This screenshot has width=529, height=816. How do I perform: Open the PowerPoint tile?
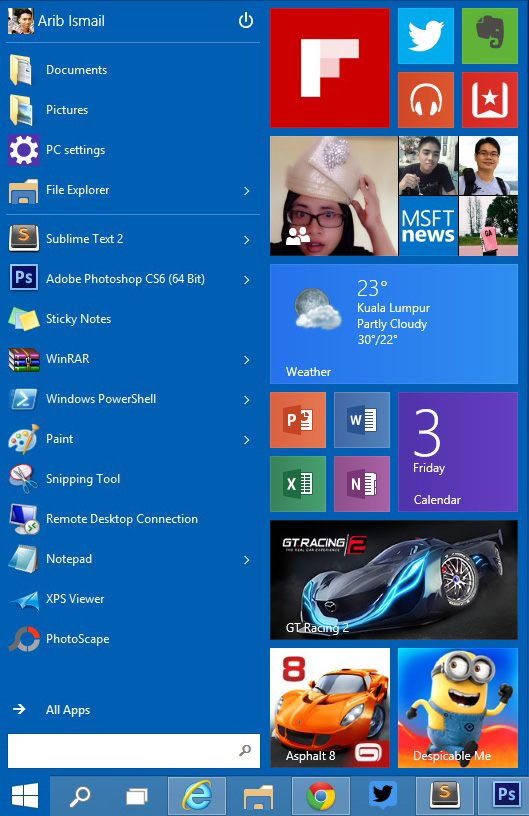(x=298, y=420)
